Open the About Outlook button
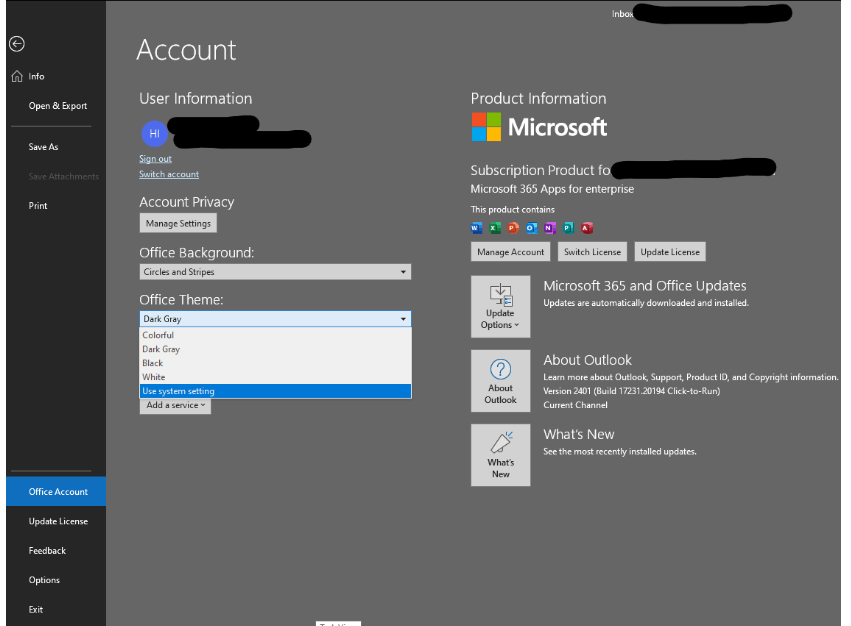 [x=500, y=381]
